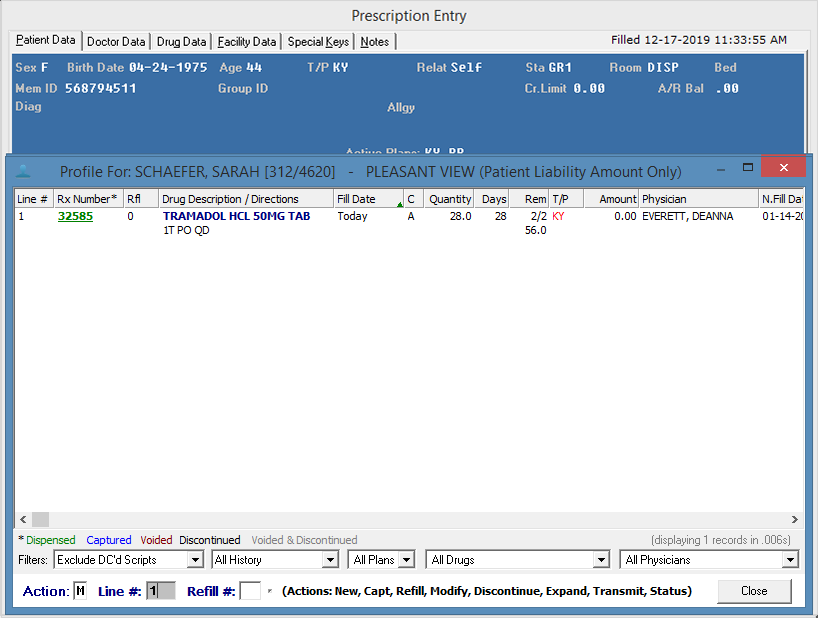818x618 pixels.
Task: Click the horizontal scrollbar's left arrow
Action: click(23, 519)
